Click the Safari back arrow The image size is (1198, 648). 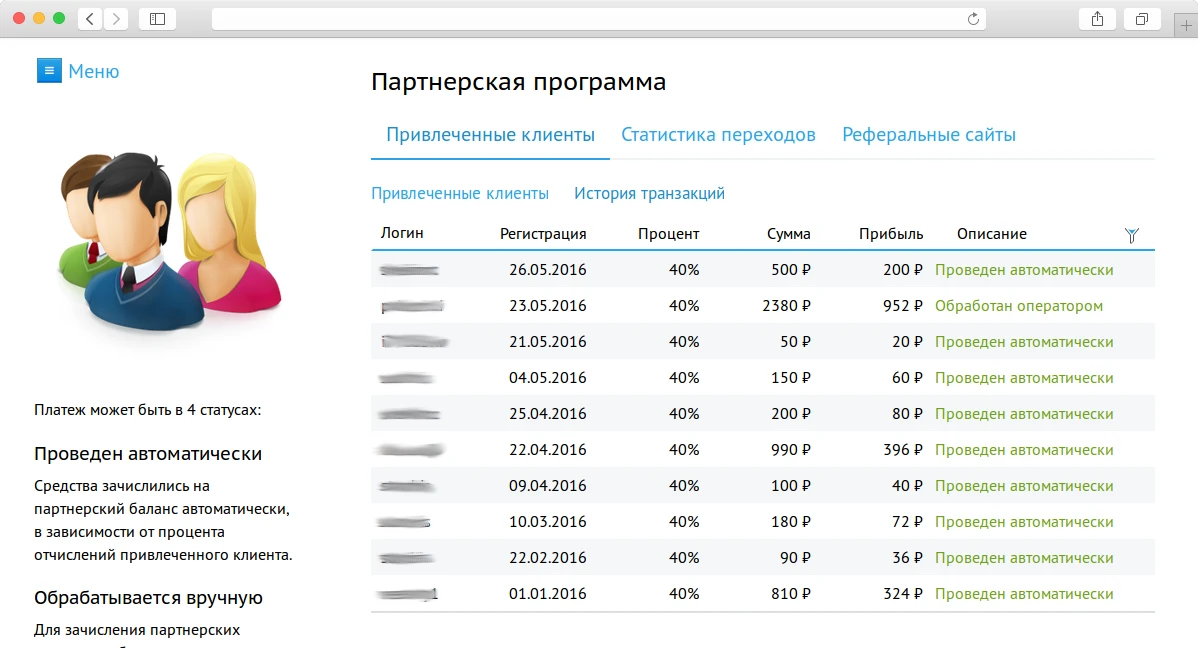pyautogui.click(x=89, y=18)
